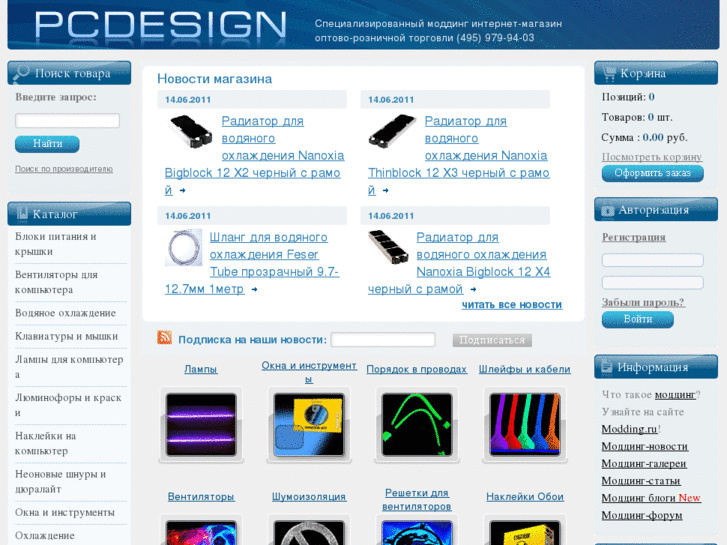Open Nanoxia Bigblock 12 X2 radiator thumbnail
Screen dimensions: 727x545
[x=191, y=132]
